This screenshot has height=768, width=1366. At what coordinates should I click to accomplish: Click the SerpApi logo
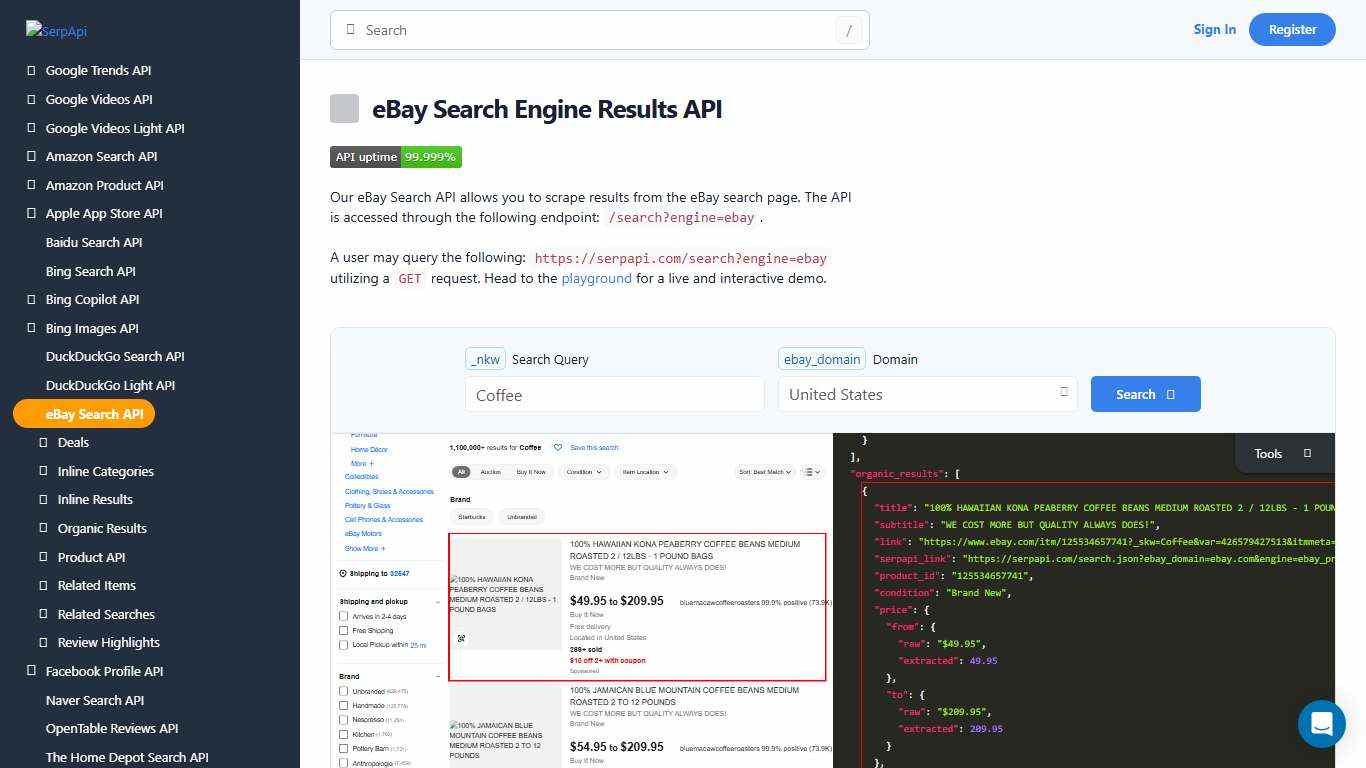tap(56, 31)
